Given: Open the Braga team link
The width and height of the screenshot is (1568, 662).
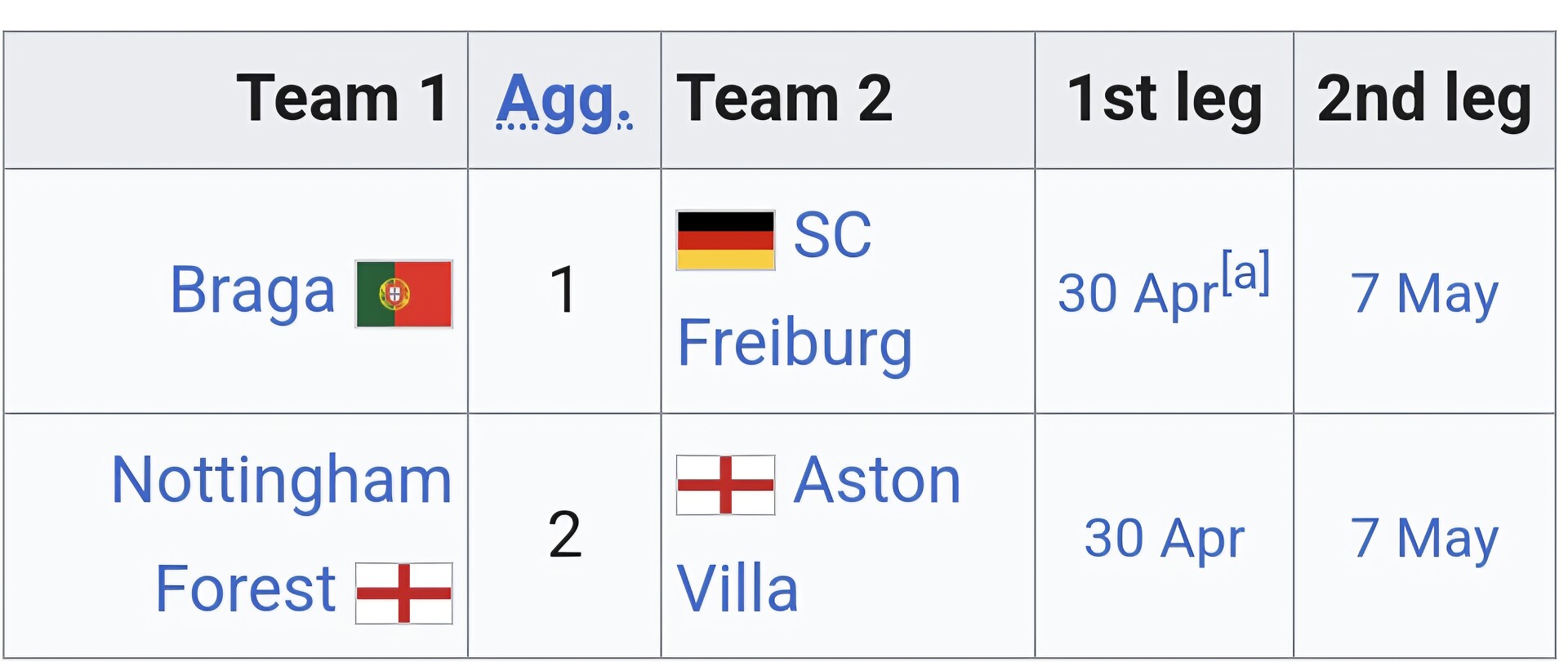Looking at the screenshot, I should (252, 291).
